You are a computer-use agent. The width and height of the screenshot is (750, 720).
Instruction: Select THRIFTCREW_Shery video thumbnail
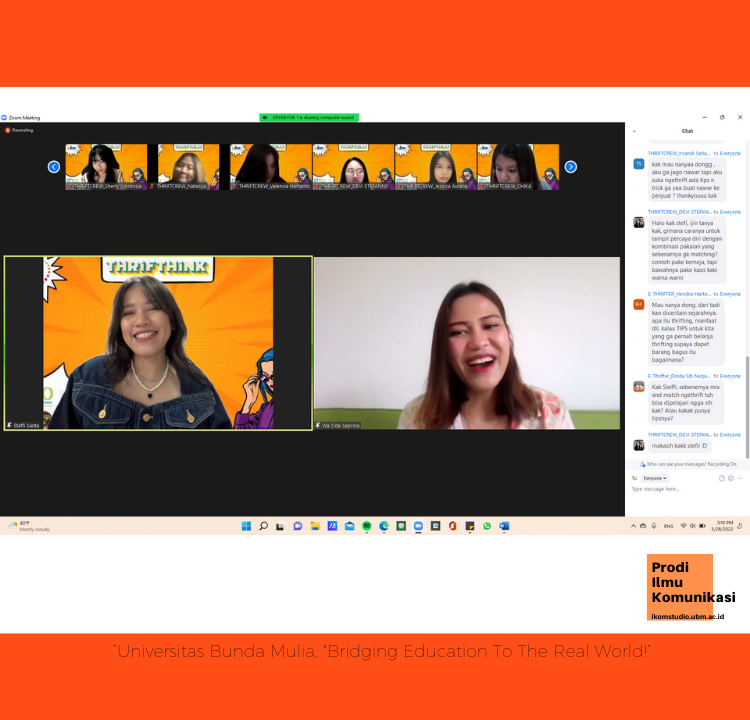pyautogui.click(x=106, y=166)
